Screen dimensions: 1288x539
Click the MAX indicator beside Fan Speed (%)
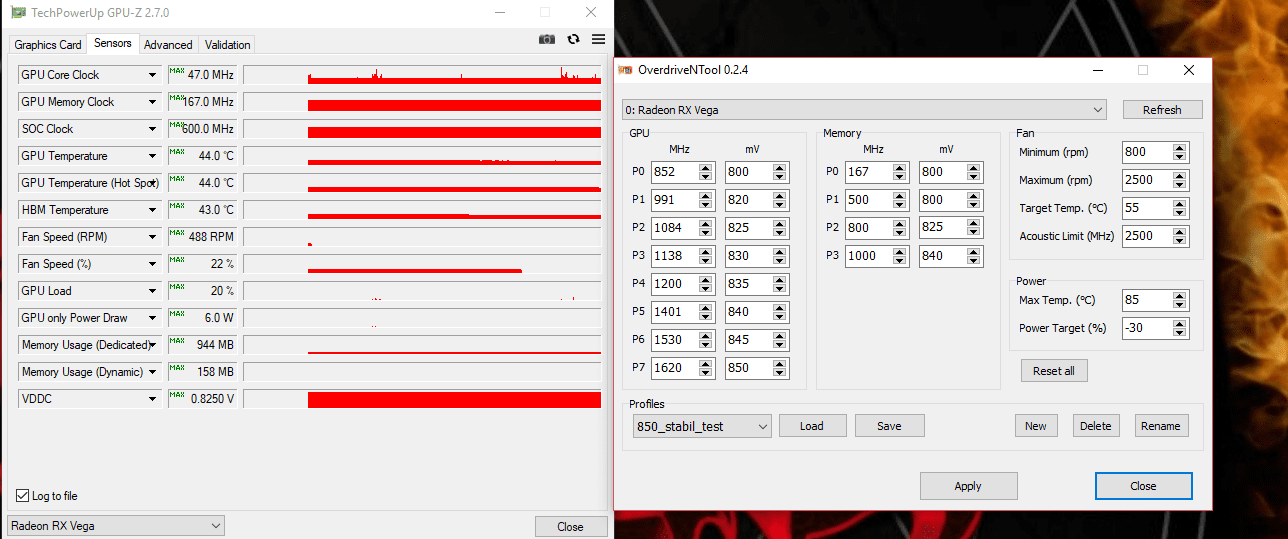pos(177,260)
